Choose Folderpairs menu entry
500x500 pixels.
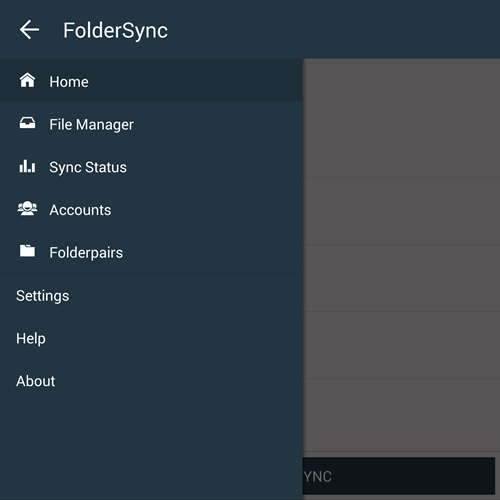151,251
